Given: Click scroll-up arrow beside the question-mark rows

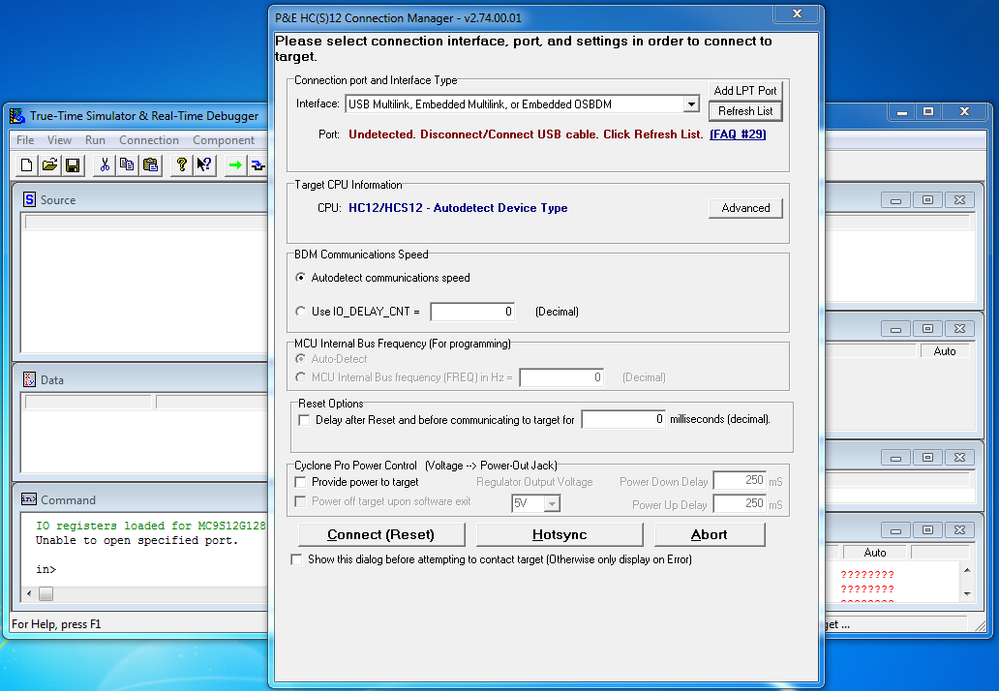Looking at the screenshot, I should (x=967, y=570).
